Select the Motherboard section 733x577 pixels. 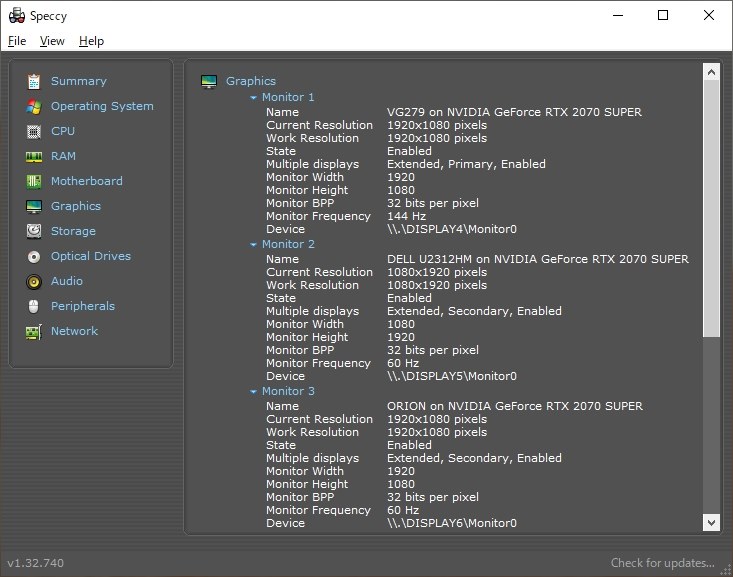pos(86,181)
